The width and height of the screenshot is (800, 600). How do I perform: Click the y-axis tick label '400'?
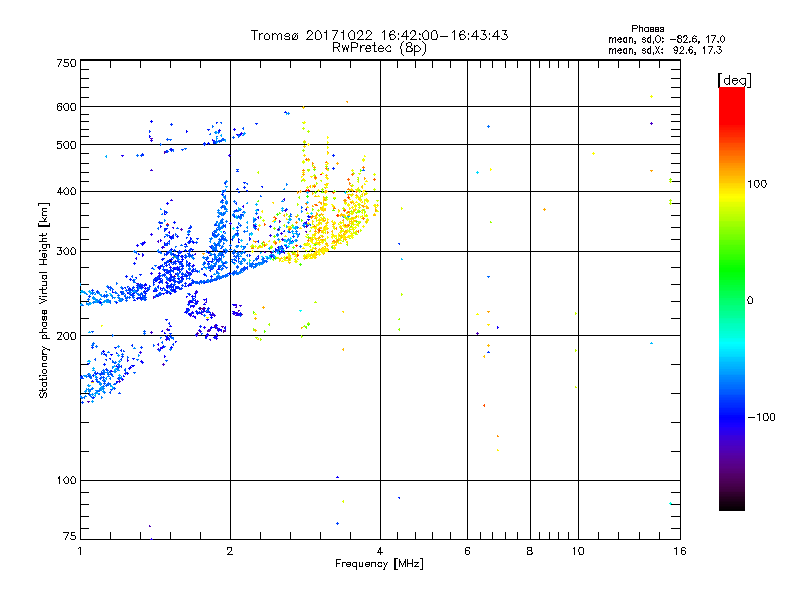point(66,191)
